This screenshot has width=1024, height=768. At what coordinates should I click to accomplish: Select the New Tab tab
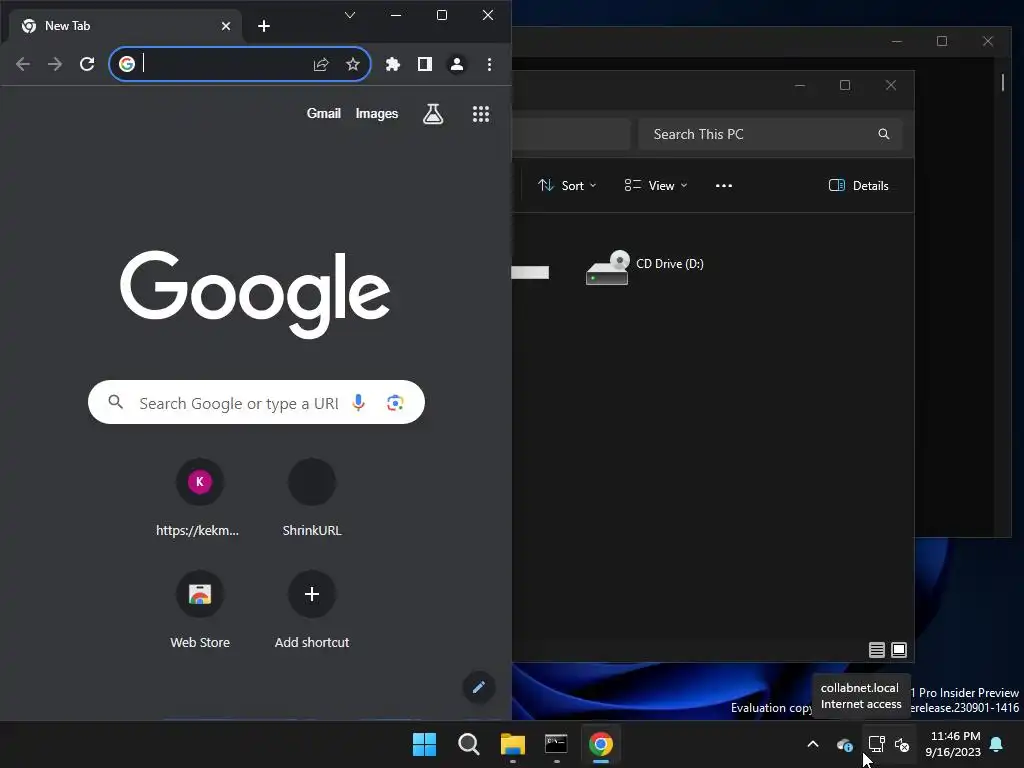[x=125, y=26]
